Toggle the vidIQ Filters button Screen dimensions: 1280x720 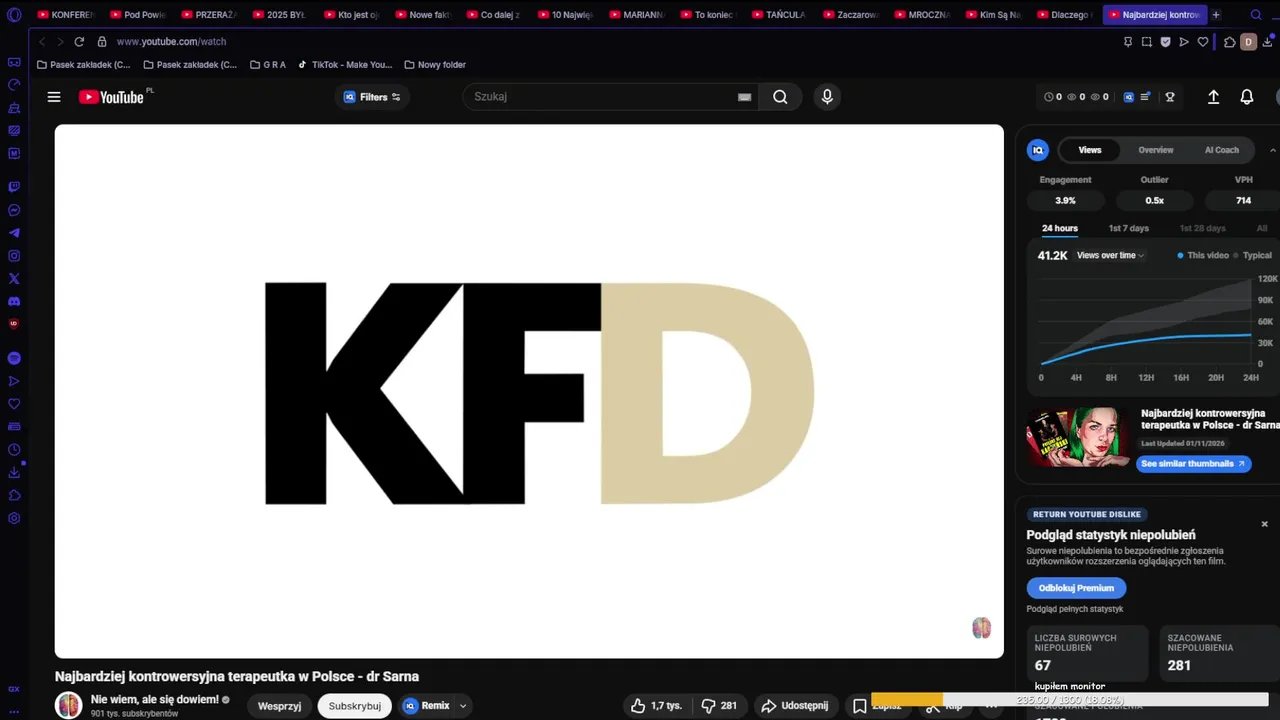[372, 97]
